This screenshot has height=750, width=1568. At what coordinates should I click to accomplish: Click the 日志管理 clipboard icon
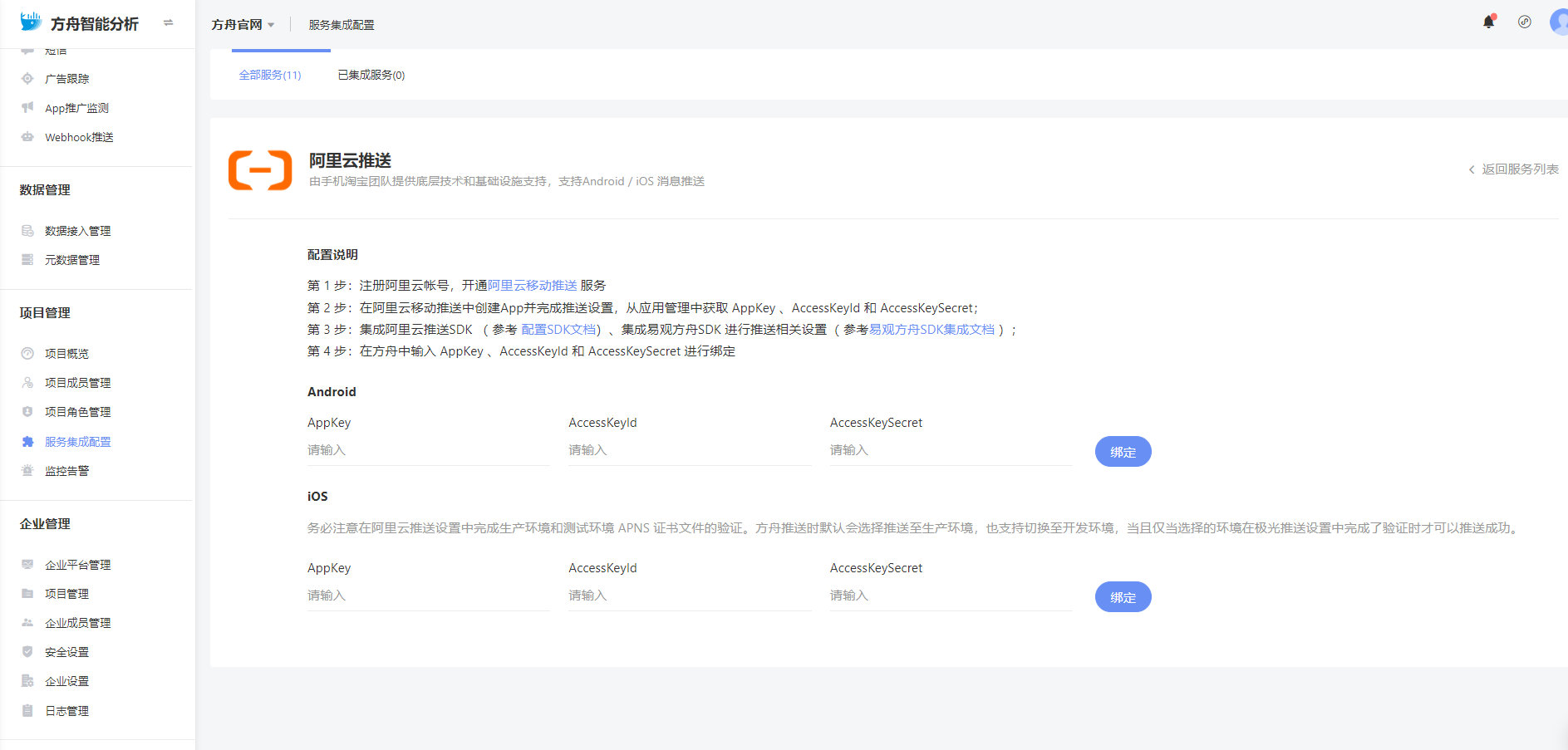[x=27, y=711]
